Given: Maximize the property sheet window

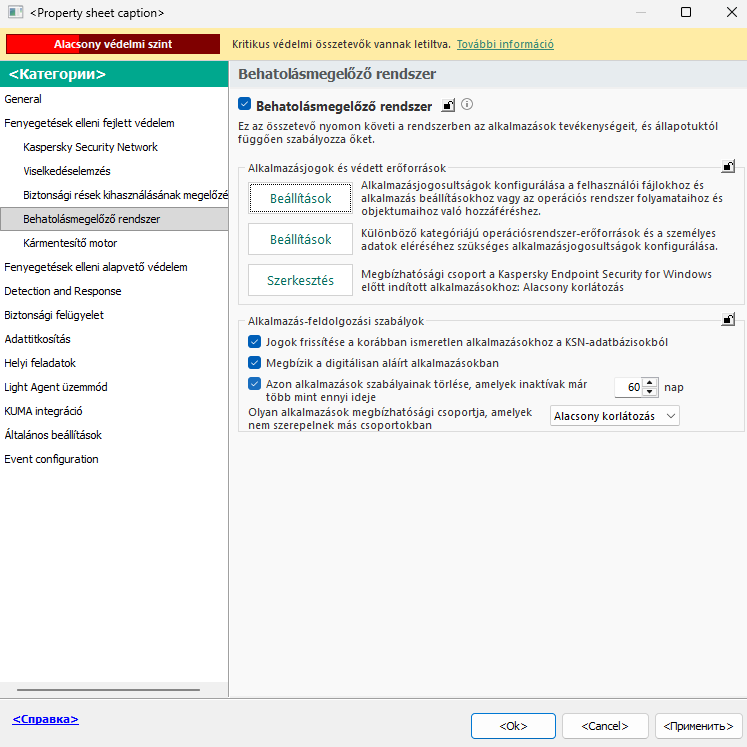Looking at the screenshot, I should pyautogui.click(x=686, y=12).
